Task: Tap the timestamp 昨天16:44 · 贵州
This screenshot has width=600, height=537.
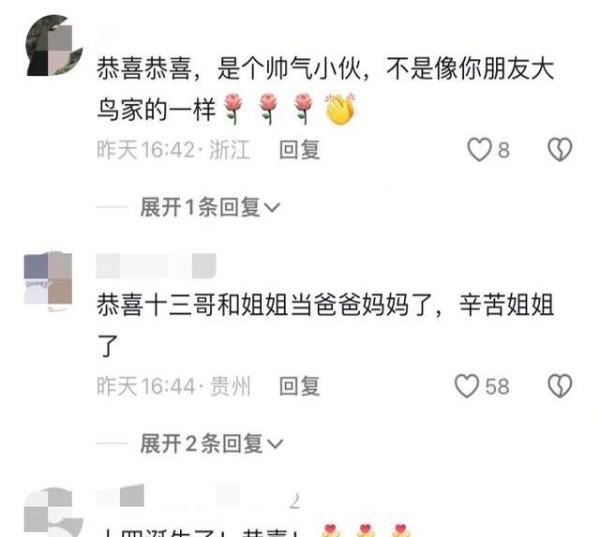Action: [174, 386]
